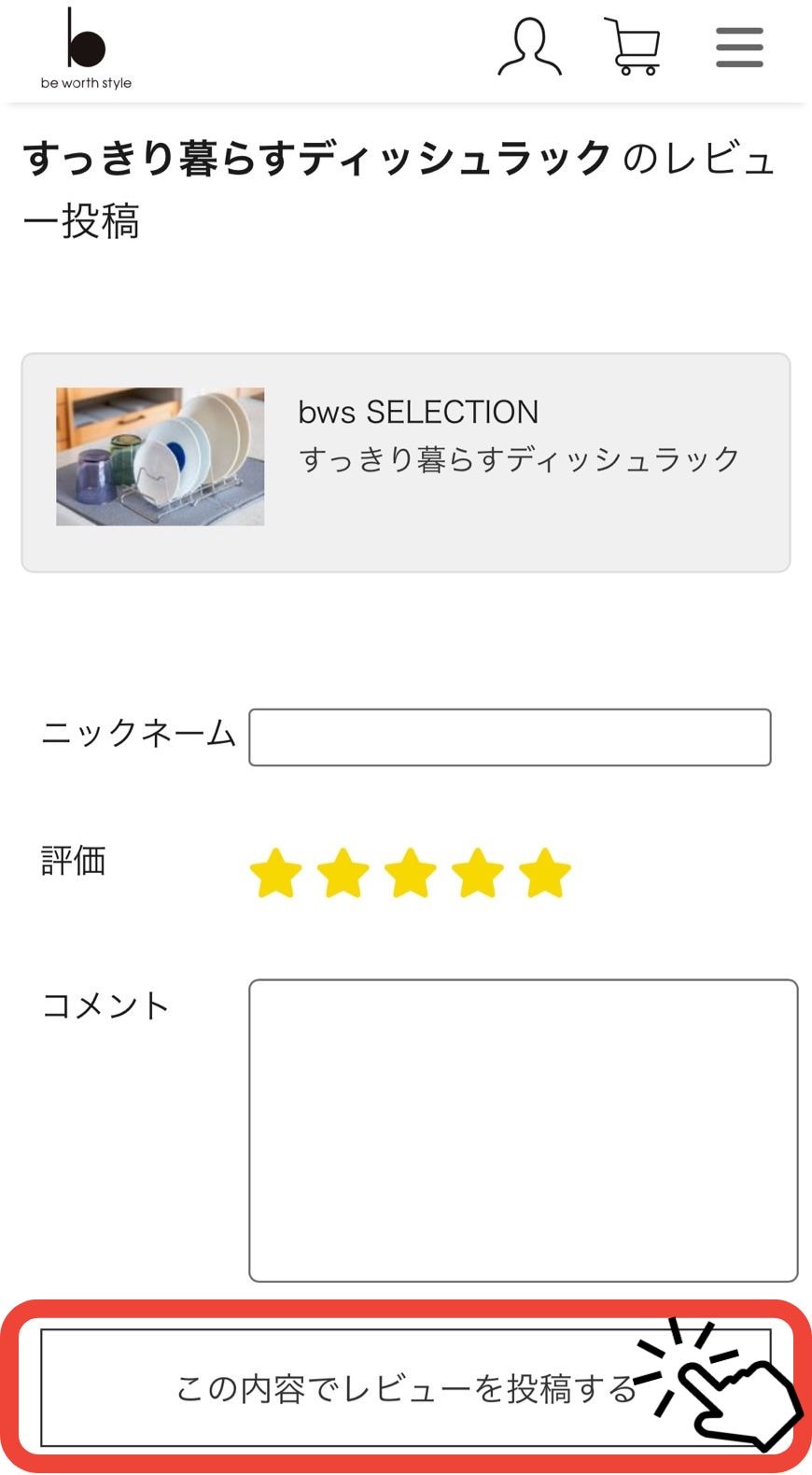
Task: Select the third rating star
Action: point(410,874)
